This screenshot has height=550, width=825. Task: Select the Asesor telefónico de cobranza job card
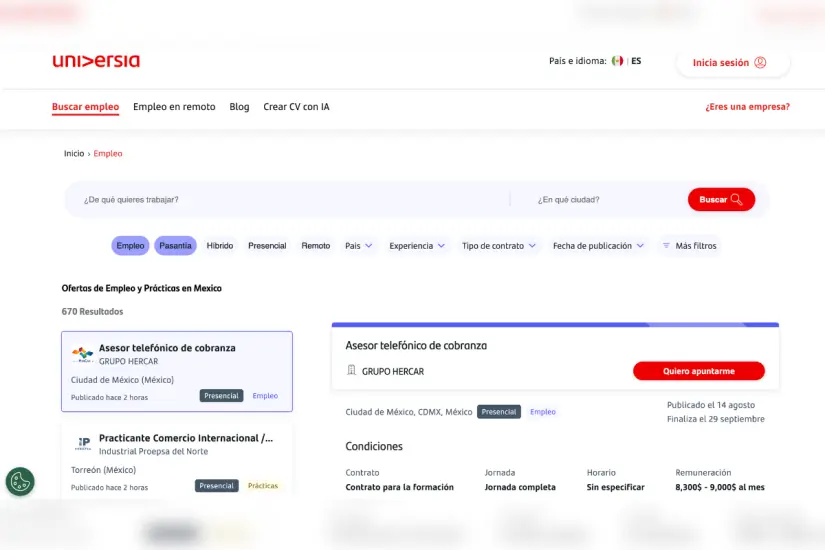coord(177,372)
